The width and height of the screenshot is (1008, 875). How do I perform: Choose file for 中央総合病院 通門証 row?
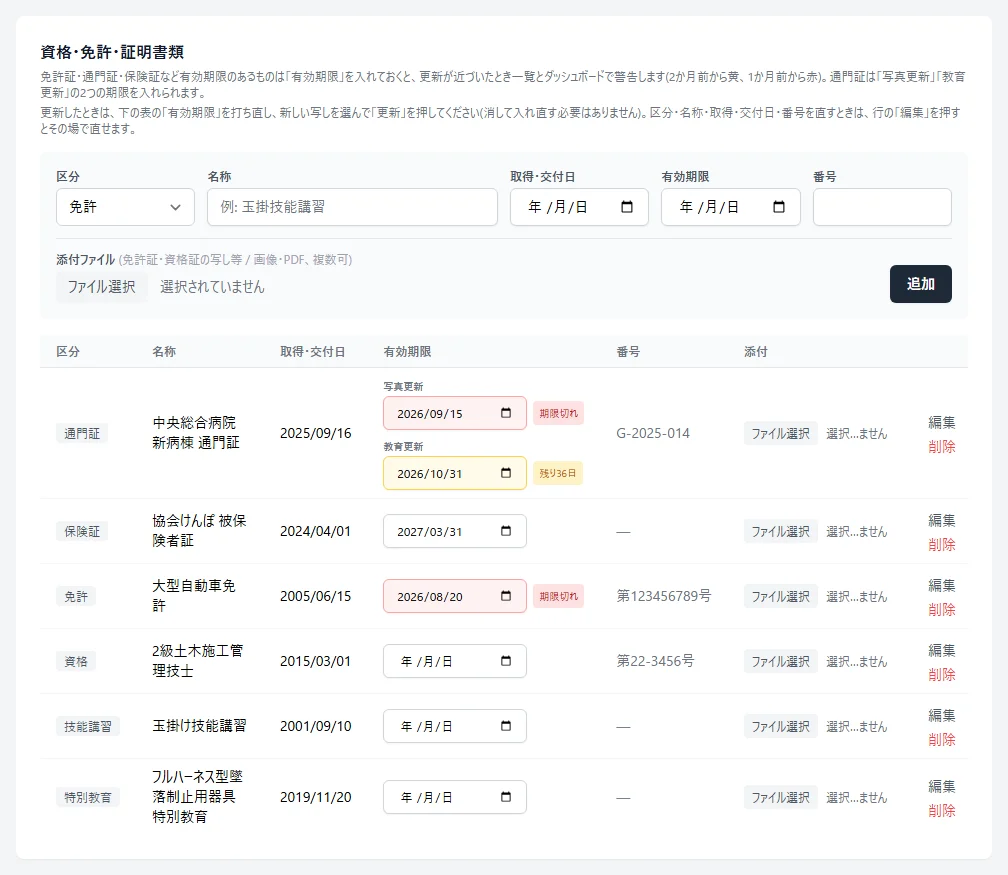(x=780, y=434)
